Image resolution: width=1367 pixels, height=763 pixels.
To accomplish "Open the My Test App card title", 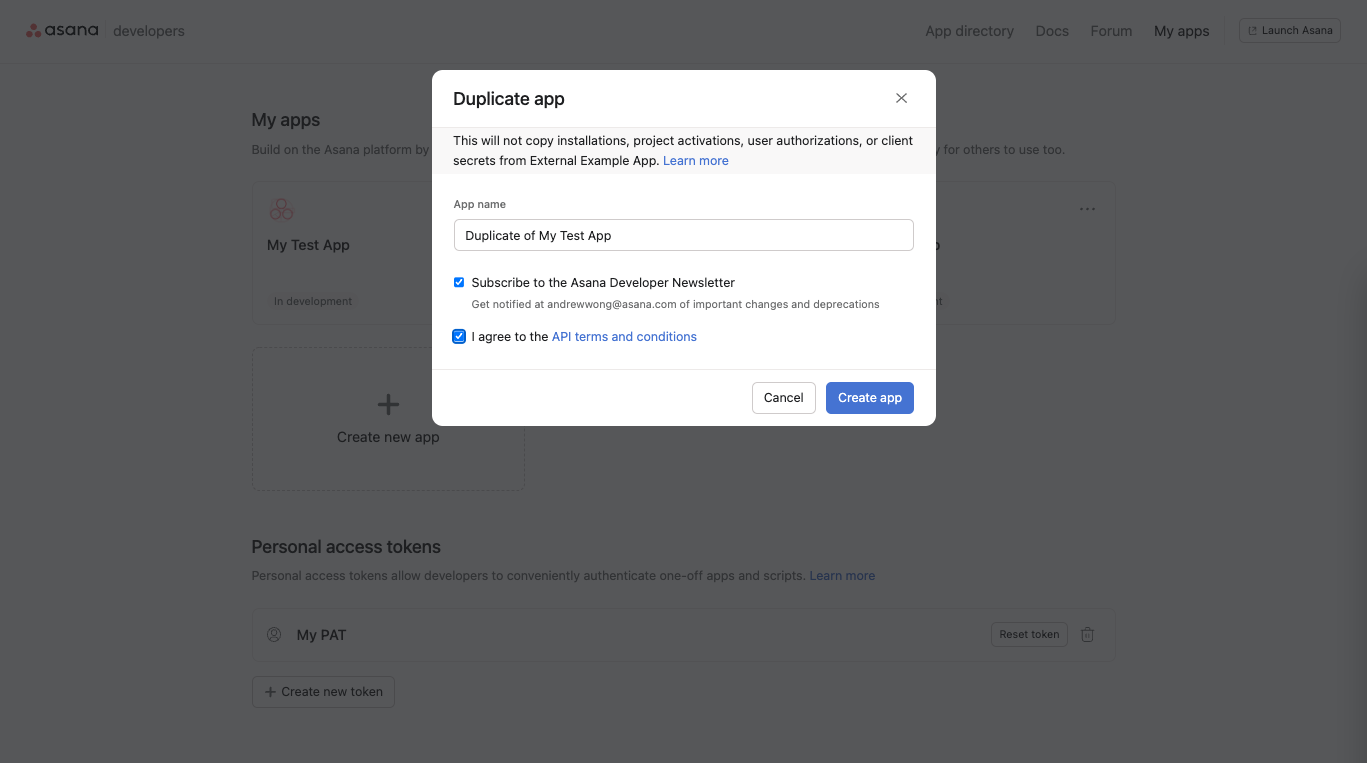I will (308, 245).
